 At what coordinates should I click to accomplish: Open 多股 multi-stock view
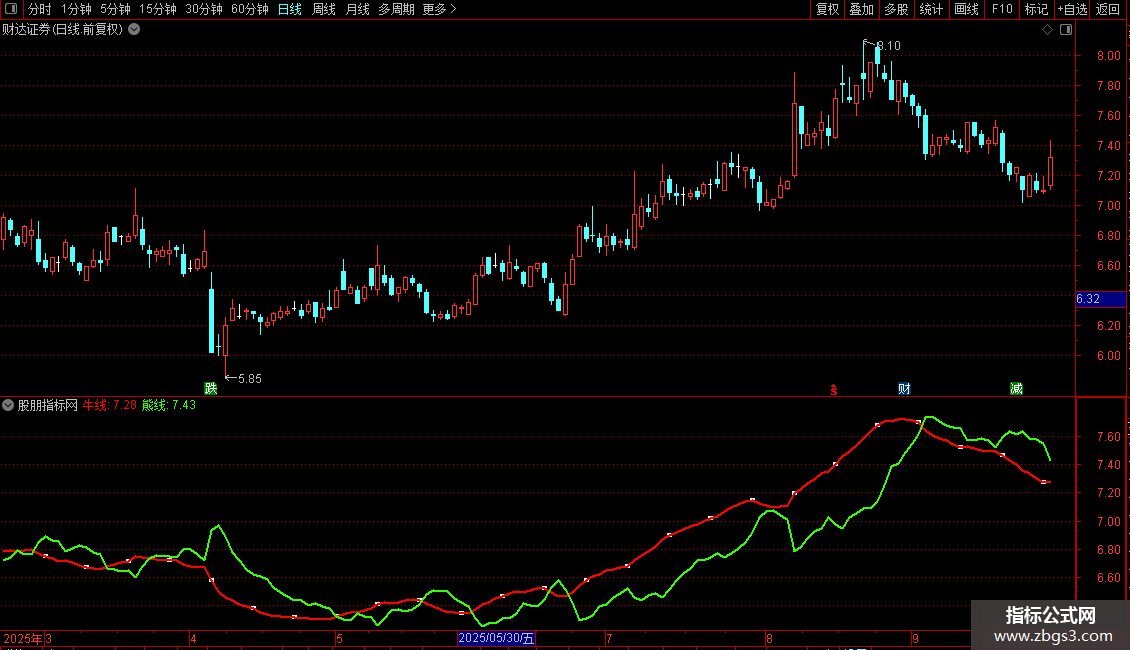[x=896, y=9]
